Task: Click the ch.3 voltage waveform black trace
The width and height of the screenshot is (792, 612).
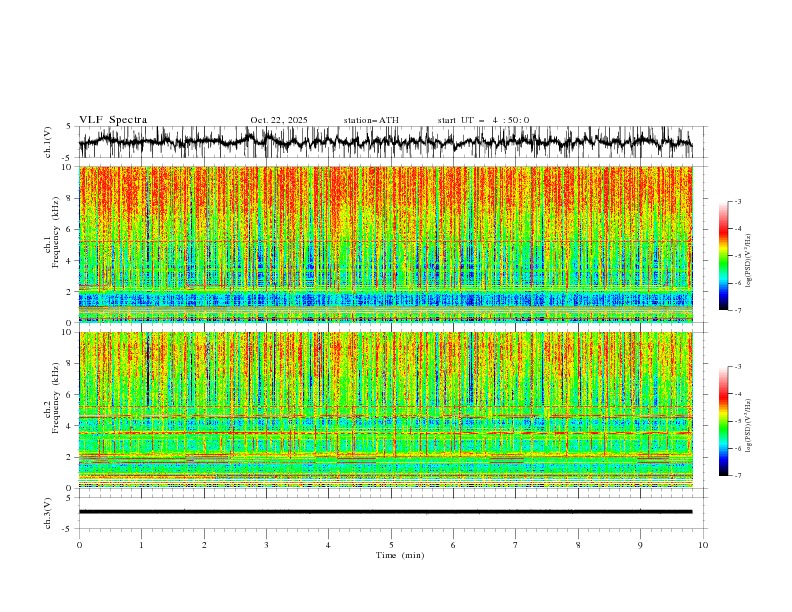Action: pos(385,512)
